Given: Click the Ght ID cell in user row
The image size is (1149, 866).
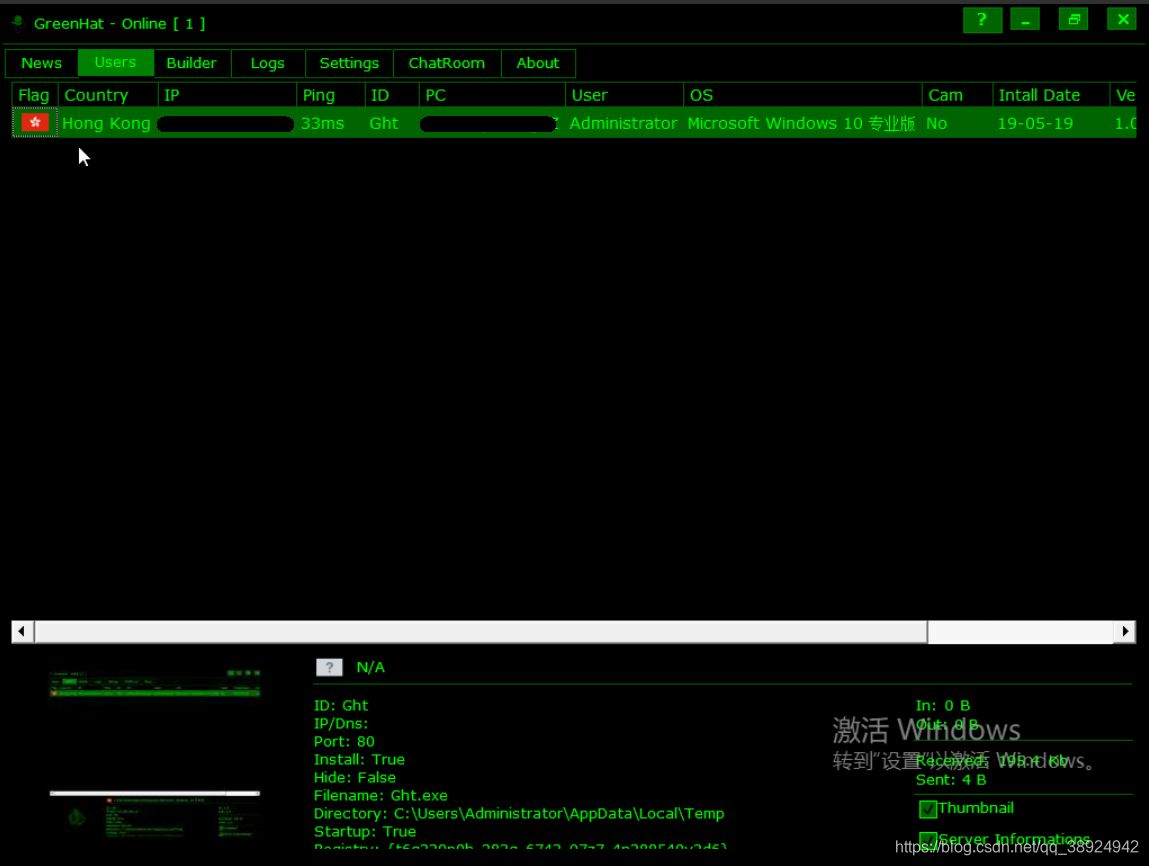Looking at the screenshot, I should (384, 123).
